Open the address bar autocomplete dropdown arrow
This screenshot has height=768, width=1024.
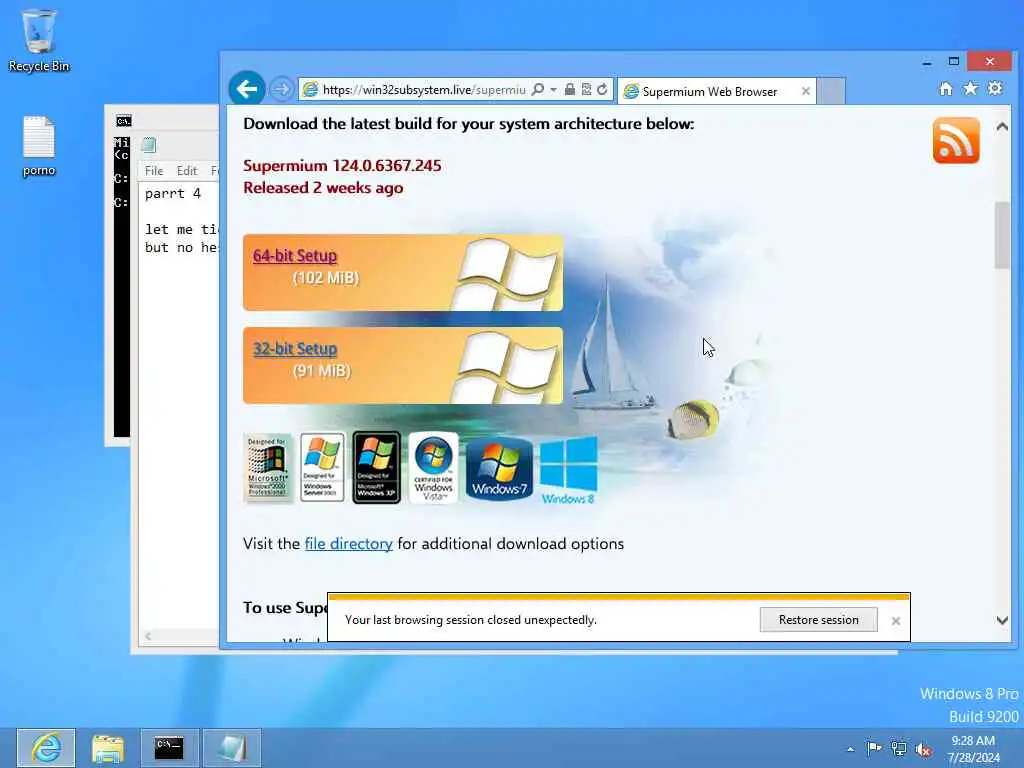pyautogui.click(x=553, y=89)
